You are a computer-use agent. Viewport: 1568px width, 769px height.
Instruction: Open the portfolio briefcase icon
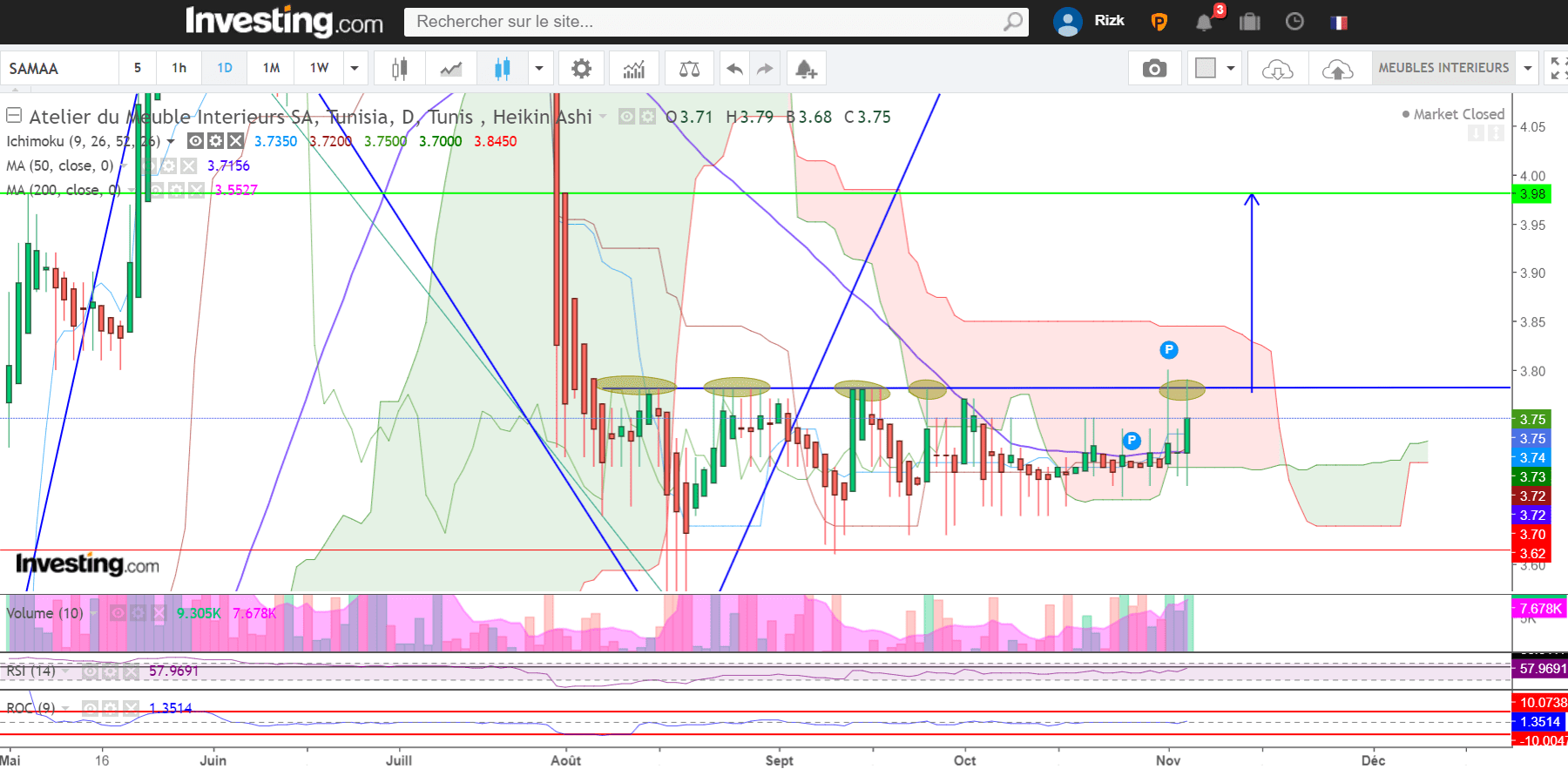1250,22
